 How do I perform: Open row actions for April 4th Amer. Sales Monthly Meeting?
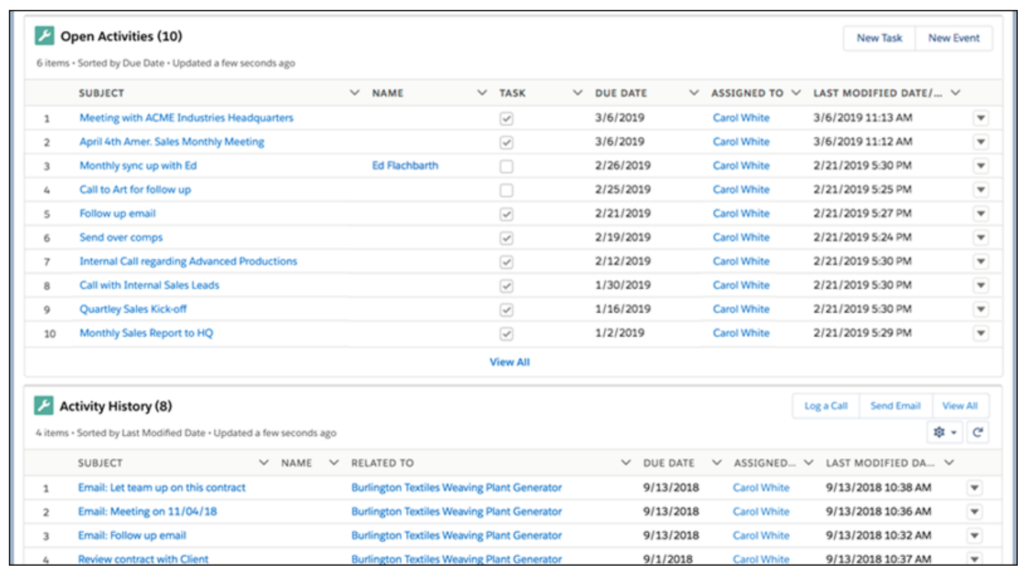click(x=981, y=142)
